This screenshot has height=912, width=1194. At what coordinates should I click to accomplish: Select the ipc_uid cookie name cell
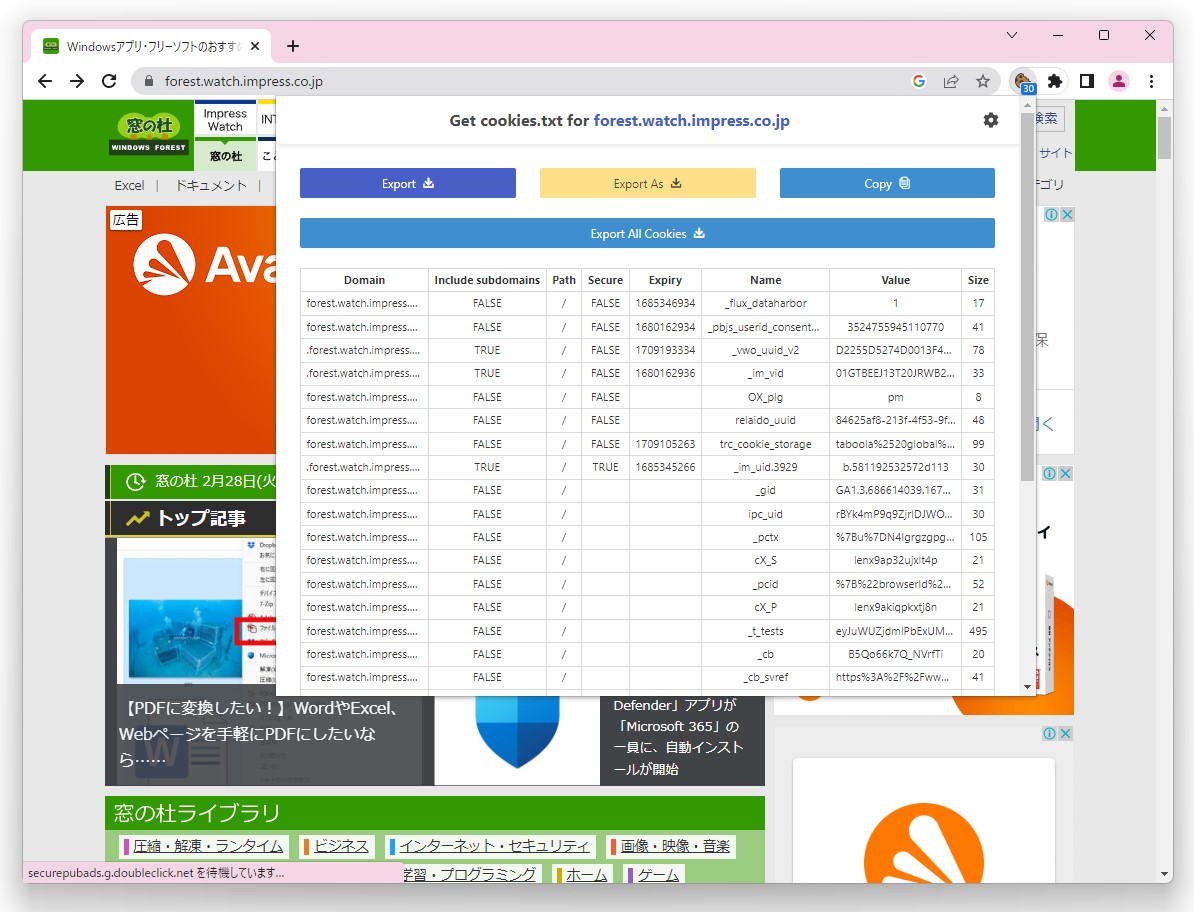tap(765, 514)
